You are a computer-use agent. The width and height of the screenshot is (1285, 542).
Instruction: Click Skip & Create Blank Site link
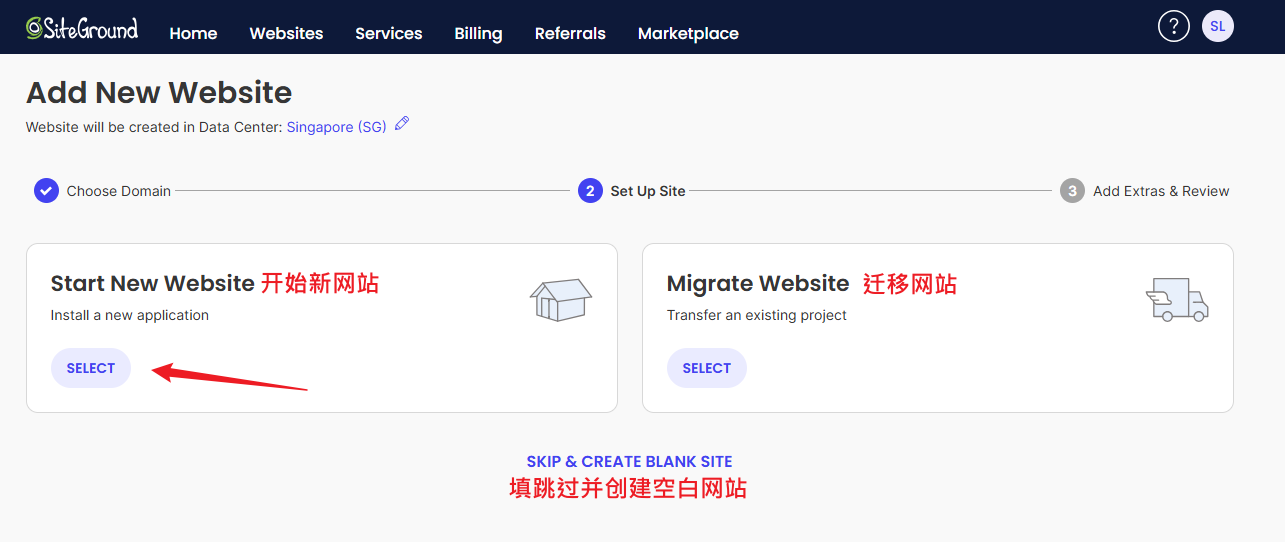tap(629, 462)
